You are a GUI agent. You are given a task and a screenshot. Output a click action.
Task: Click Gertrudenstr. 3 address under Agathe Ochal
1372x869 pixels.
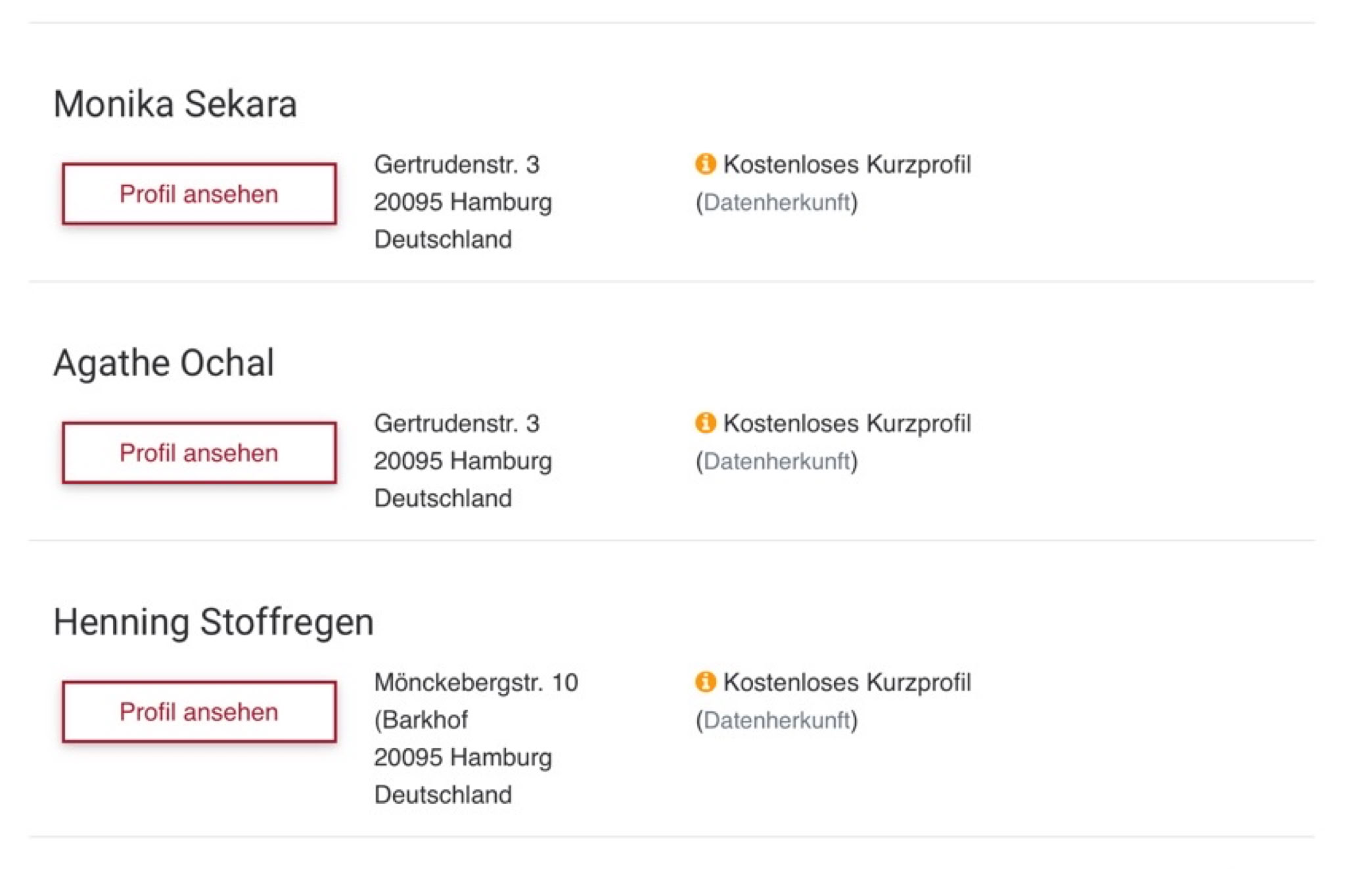(457, 423)
